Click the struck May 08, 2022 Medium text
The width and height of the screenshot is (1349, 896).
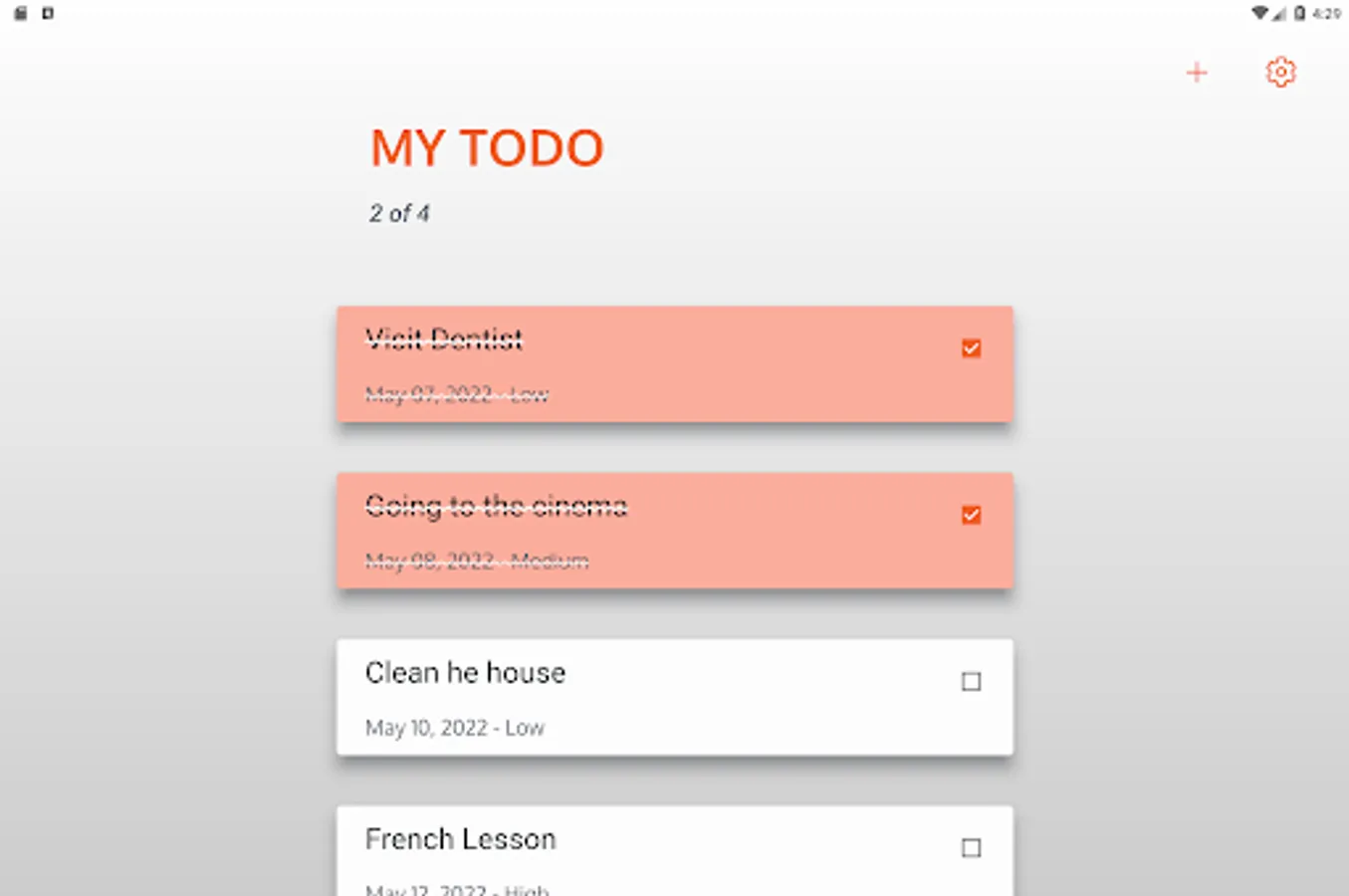coord(476,560)
